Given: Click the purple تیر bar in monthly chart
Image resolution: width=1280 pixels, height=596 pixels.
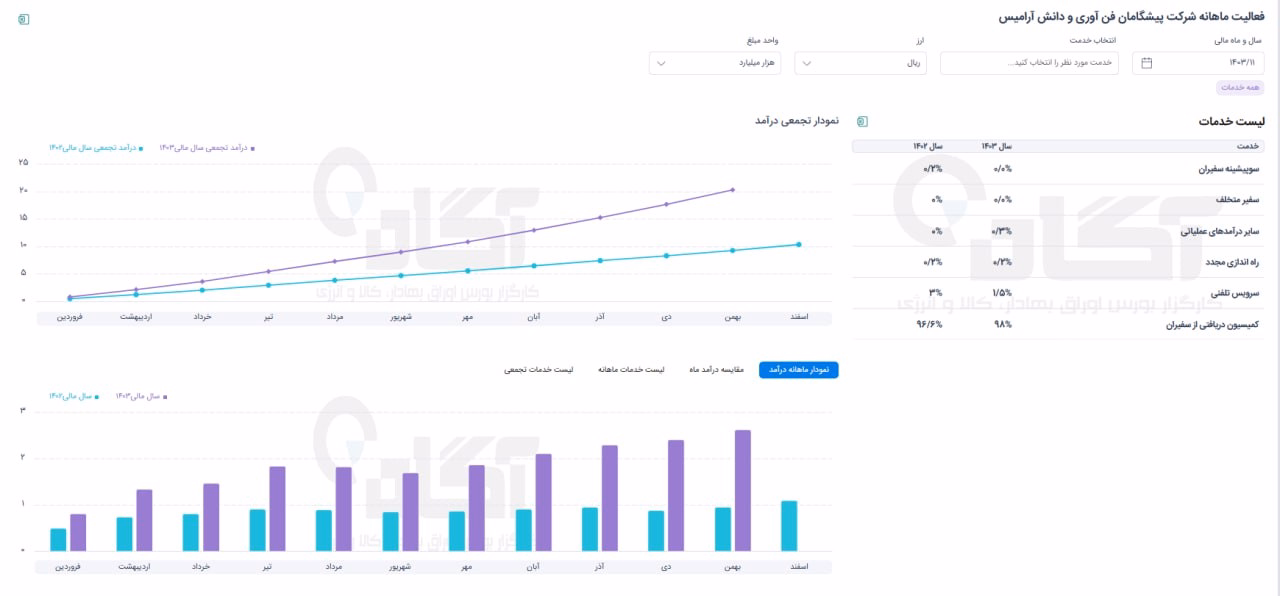Looking at the screenshot, I should [277, 509].
